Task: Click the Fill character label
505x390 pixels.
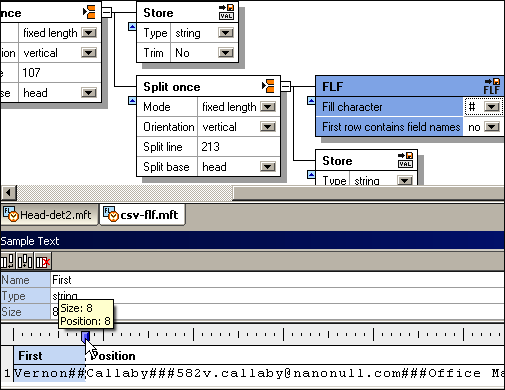Action: (352, 107)
